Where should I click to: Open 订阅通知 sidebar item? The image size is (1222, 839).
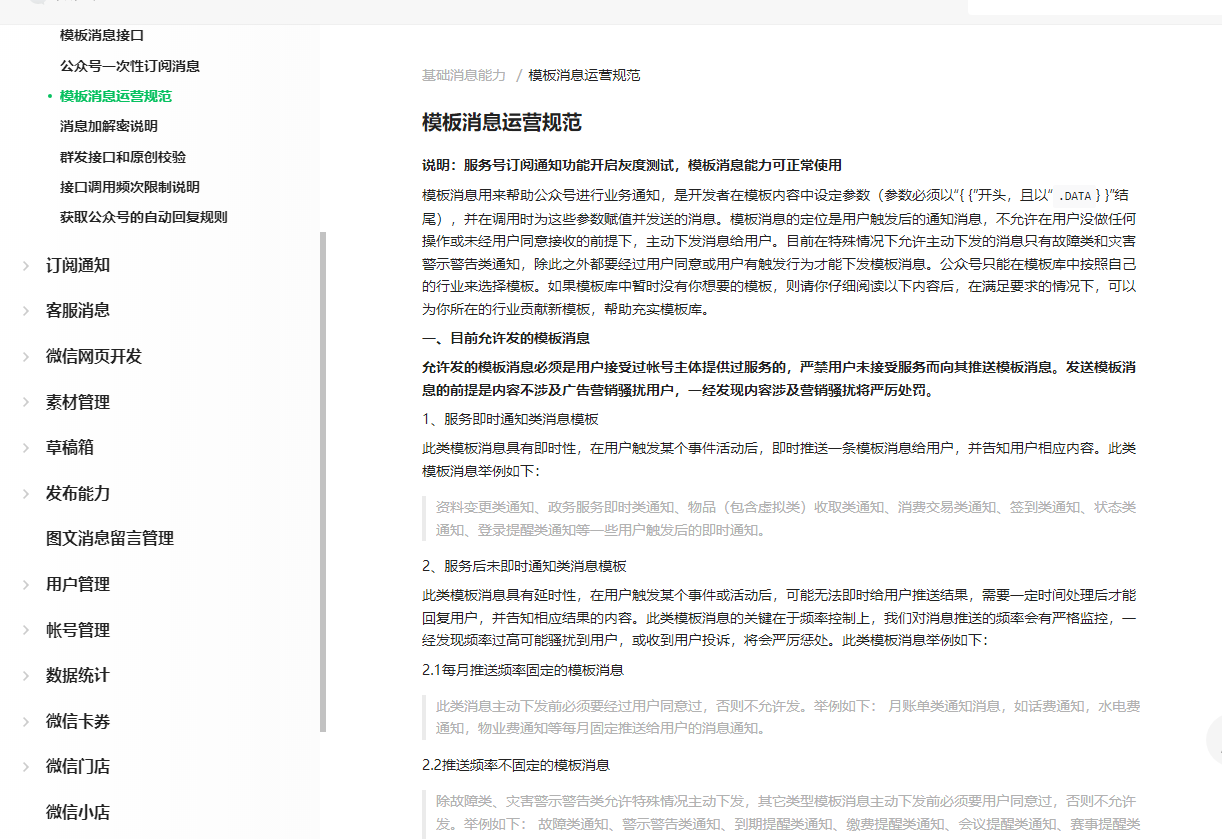pyautogui.click(x=78, y=265)
